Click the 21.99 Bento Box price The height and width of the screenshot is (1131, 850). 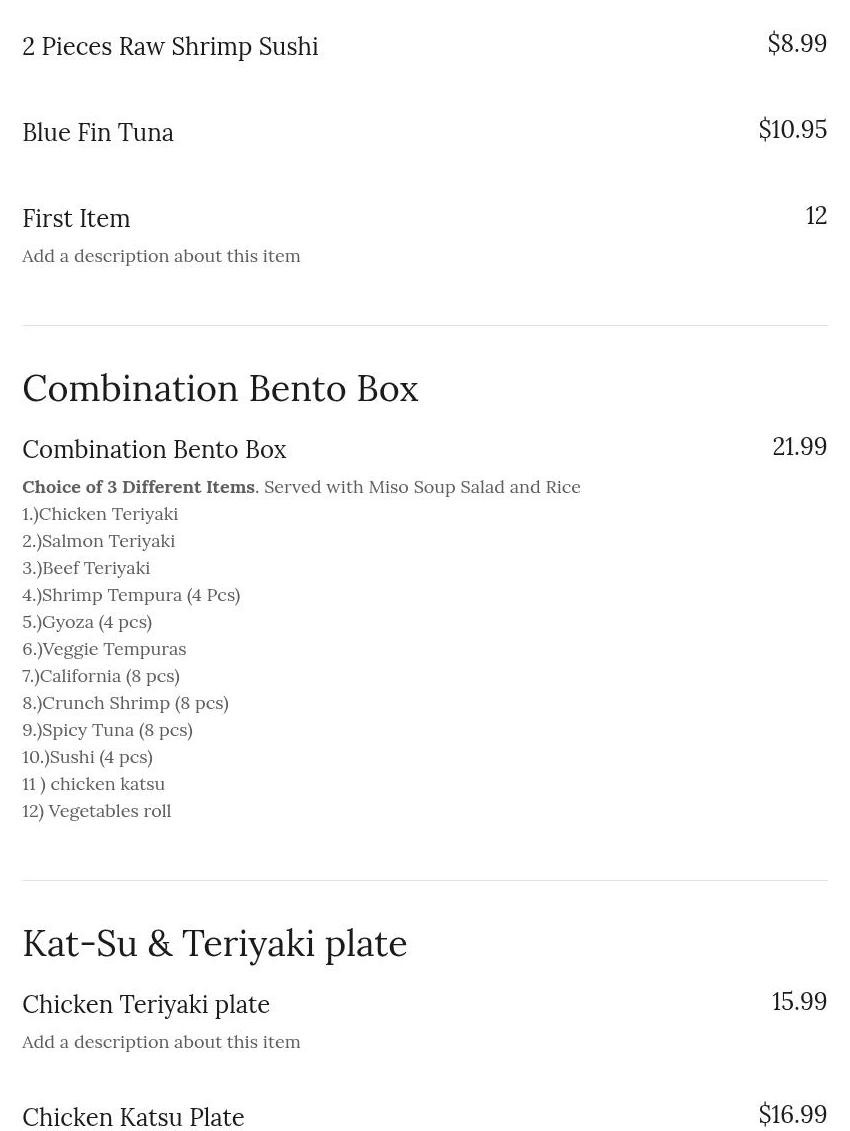point(799,447)
